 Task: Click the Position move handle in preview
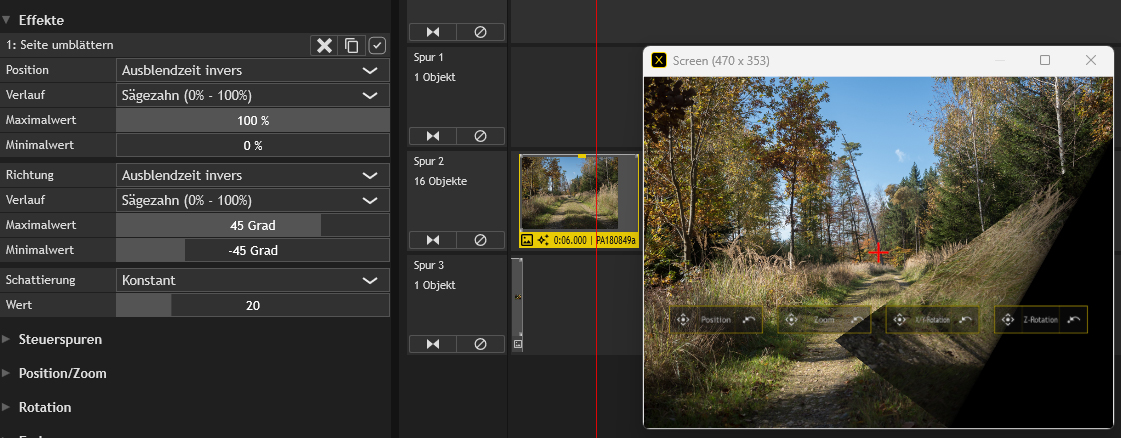[x=682, y=320]
